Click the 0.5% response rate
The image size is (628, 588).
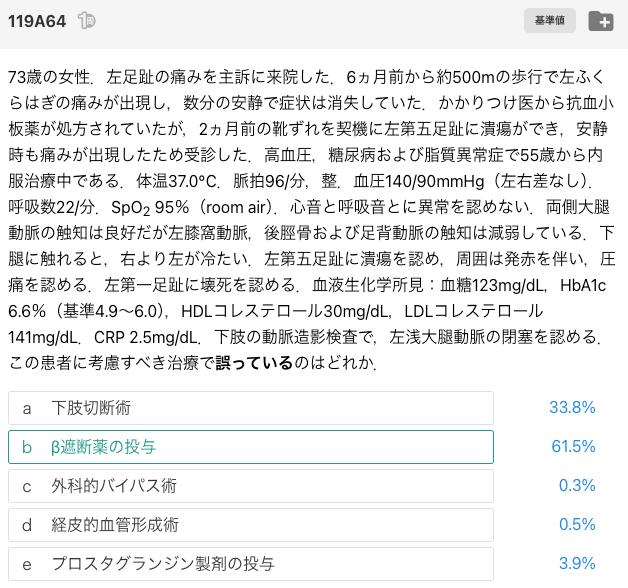coord(577,524)
